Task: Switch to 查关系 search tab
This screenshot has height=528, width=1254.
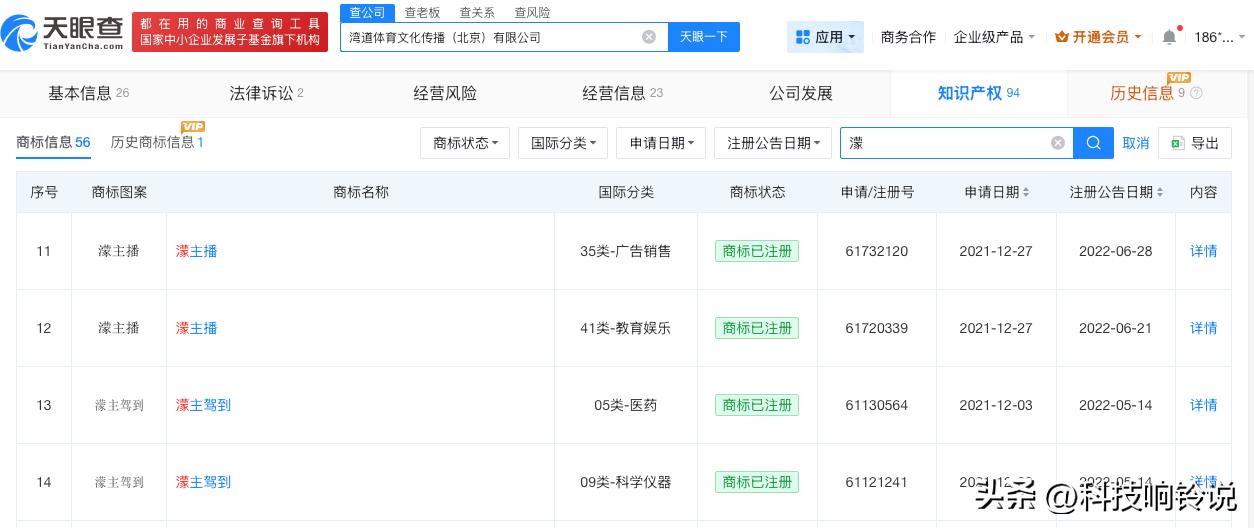Action: [477, 12]
